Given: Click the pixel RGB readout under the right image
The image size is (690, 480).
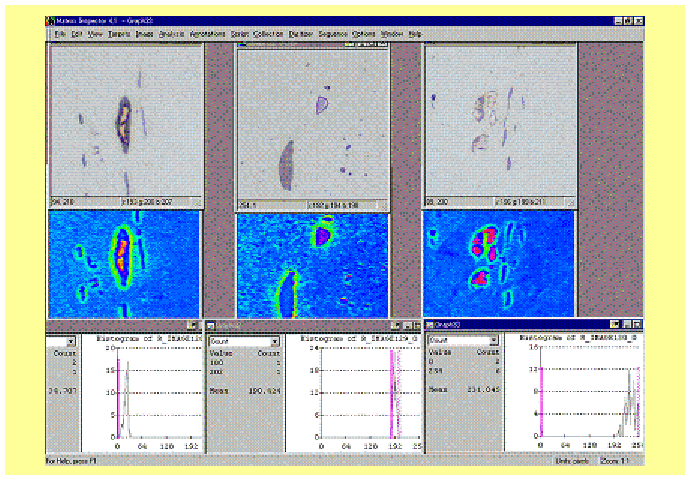Looking at the screenshot, I should [x=520, y=202].
